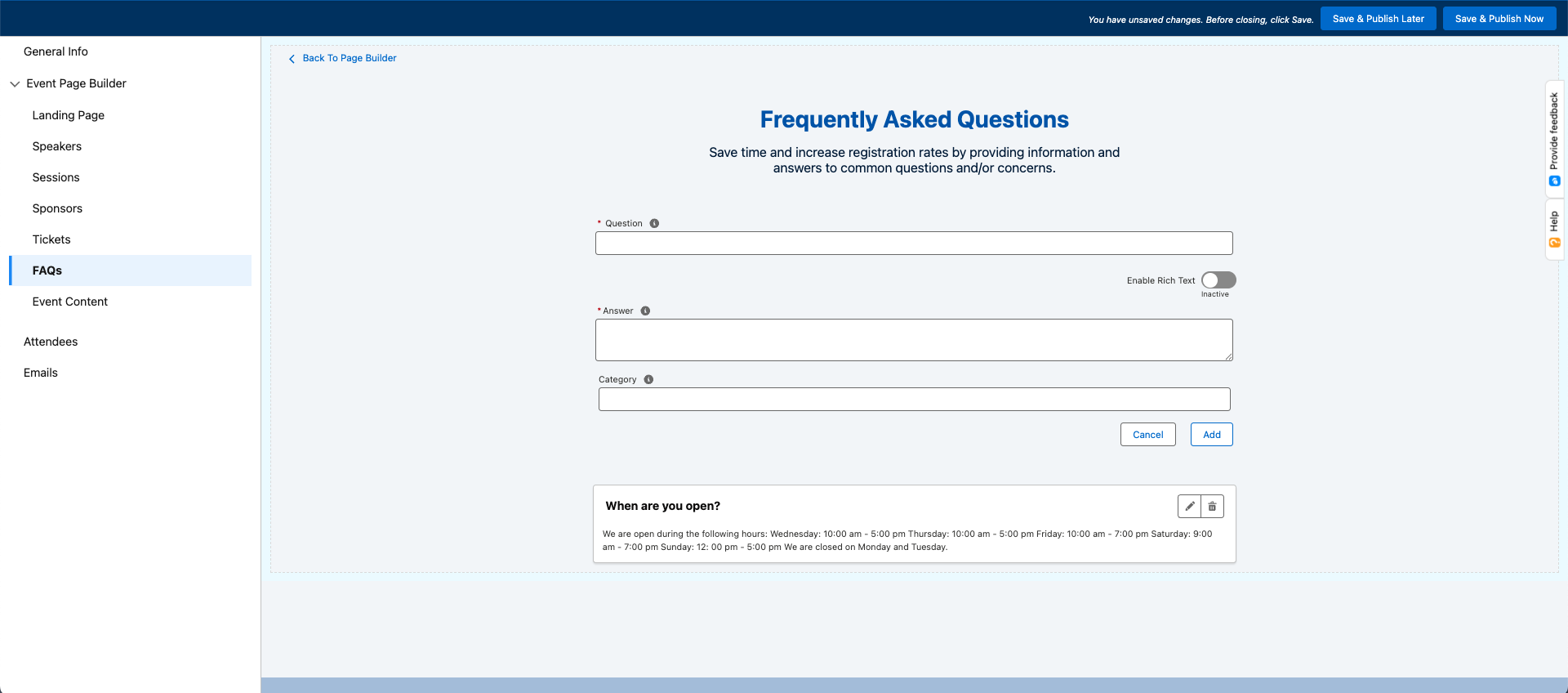Viewport: 1568px width, 693px height.
Task: Open Emails in sidebar
Action: 41,373
